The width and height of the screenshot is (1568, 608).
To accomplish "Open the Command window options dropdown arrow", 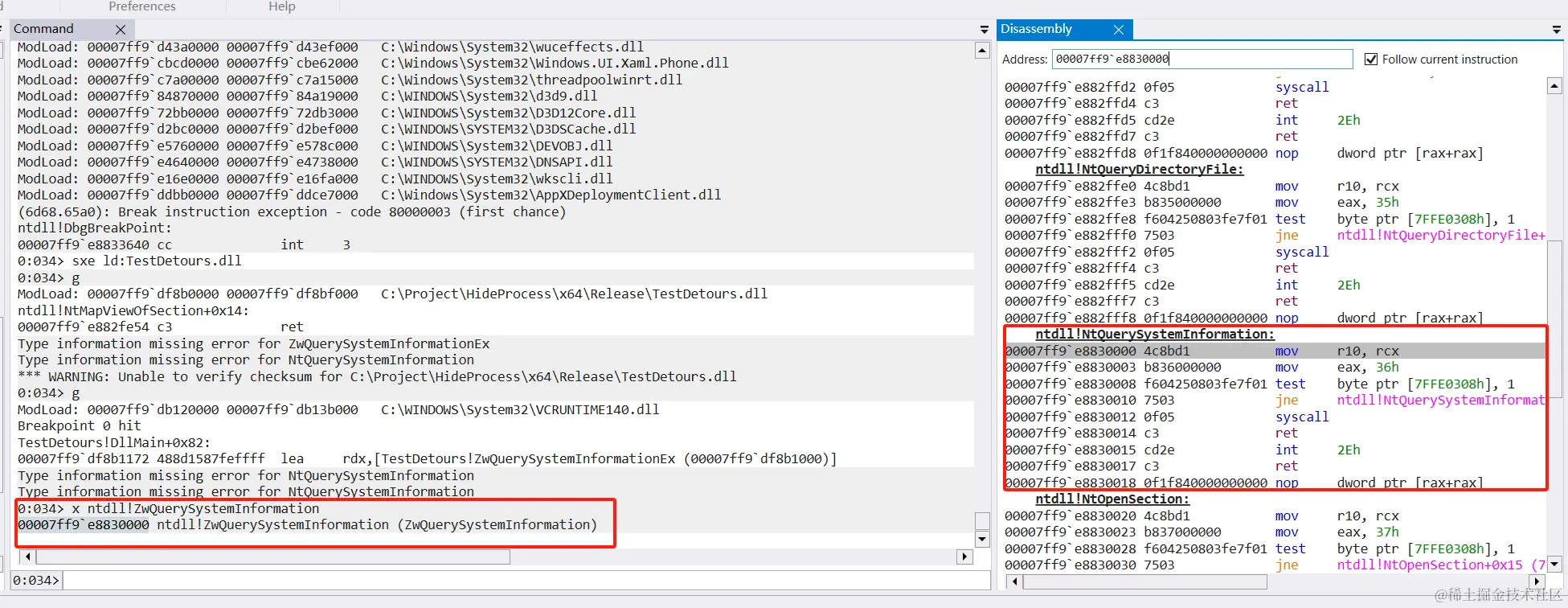I will pos(984,30).
